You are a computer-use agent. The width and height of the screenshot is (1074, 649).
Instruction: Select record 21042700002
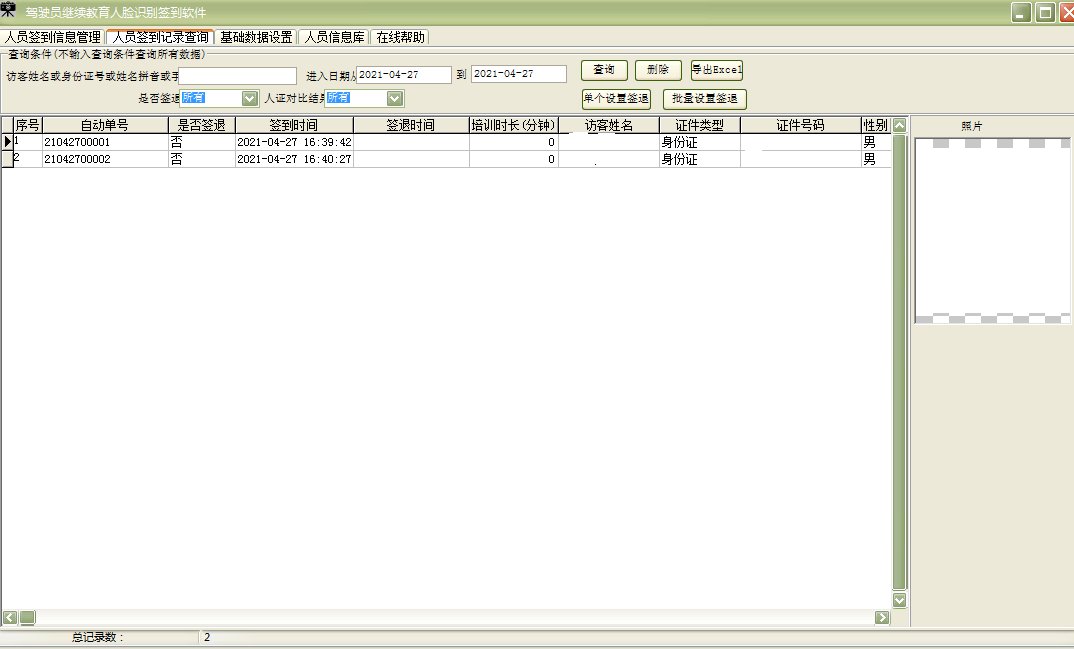(x=105, y=159)
